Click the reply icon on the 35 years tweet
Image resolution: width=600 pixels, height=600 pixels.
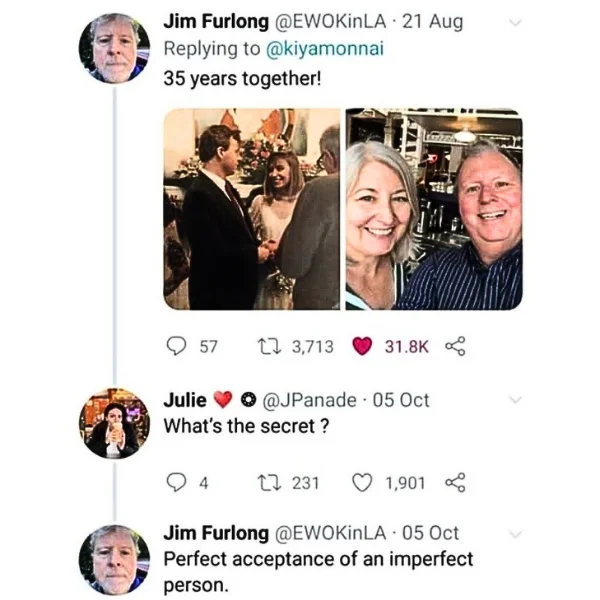[175, 346]
